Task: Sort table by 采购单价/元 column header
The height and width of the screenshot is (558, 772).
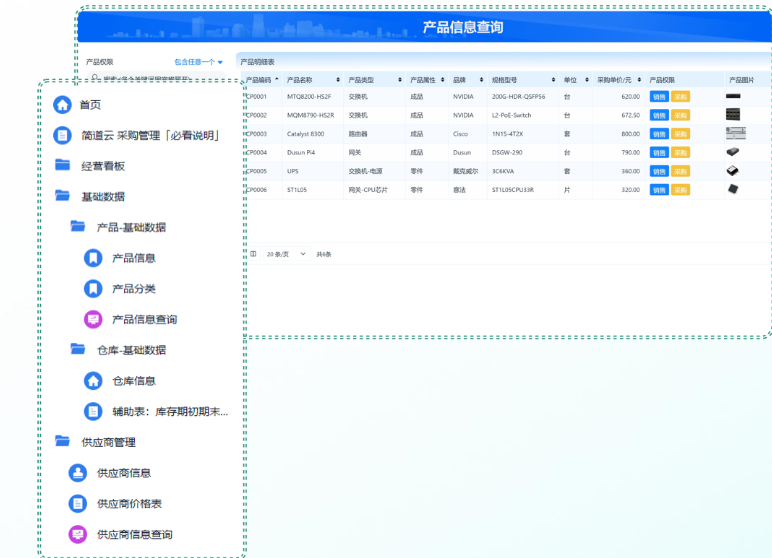Action: [616, 79]
